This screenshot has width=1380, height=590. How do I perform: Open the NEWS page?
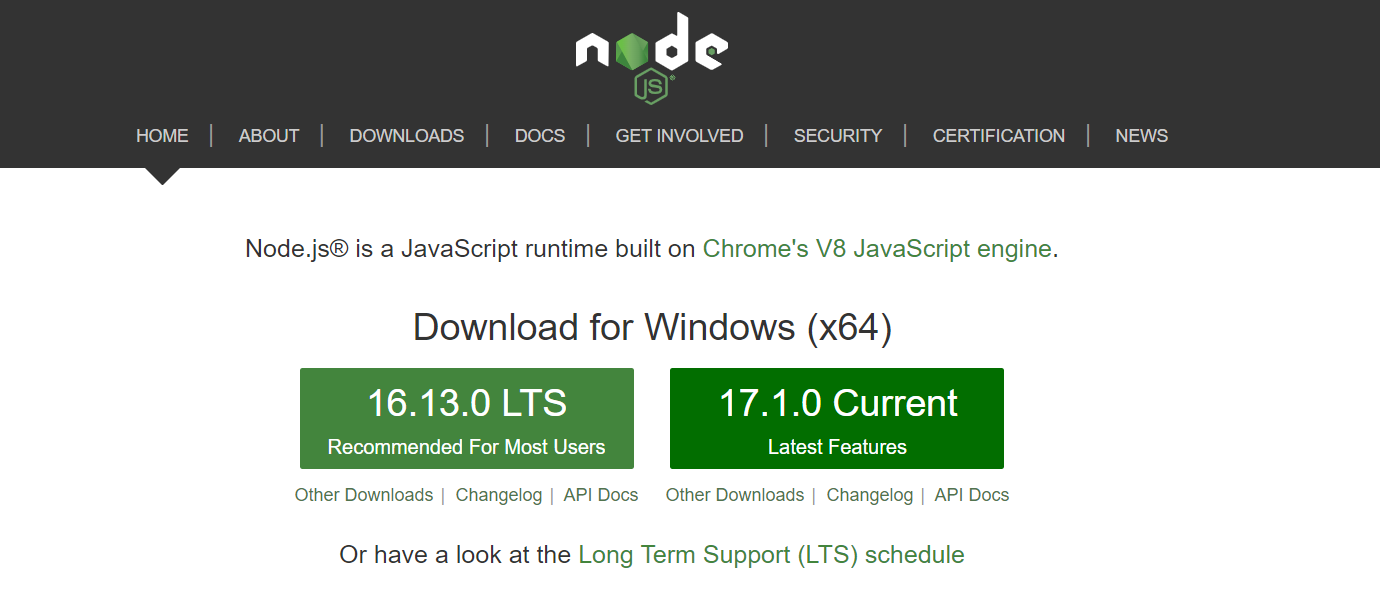1142,136
